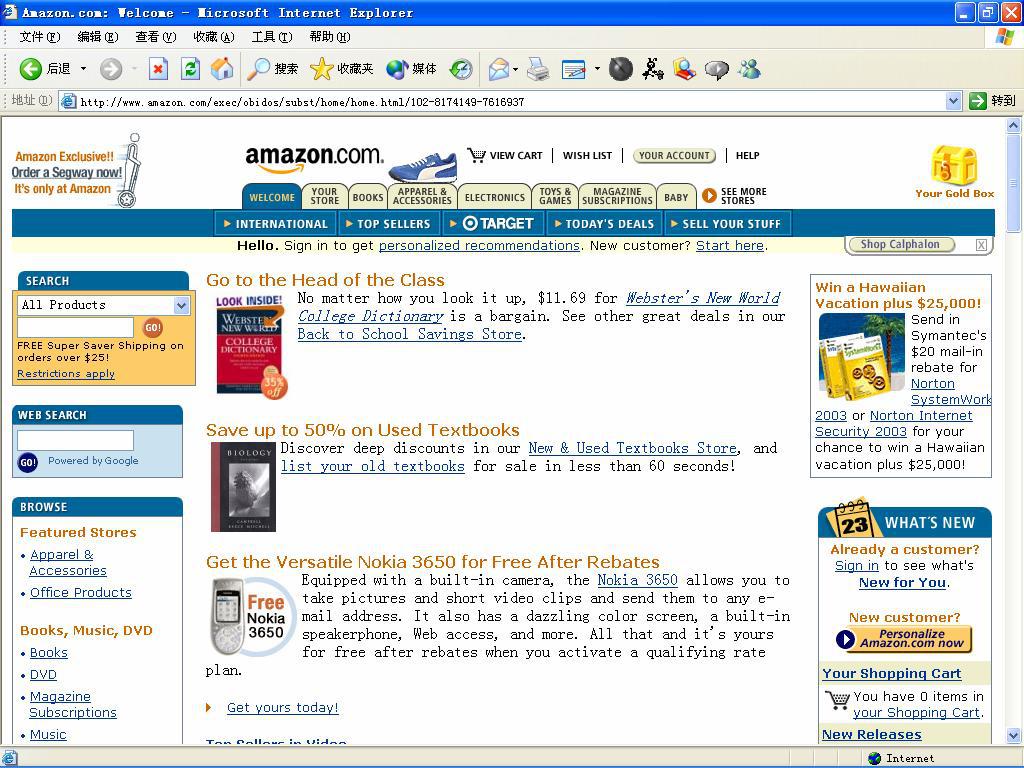Image resolution: width=1024 pixels, height=768 pixels.
Task: Click the Get yours today! link
Action: [283, 707]
